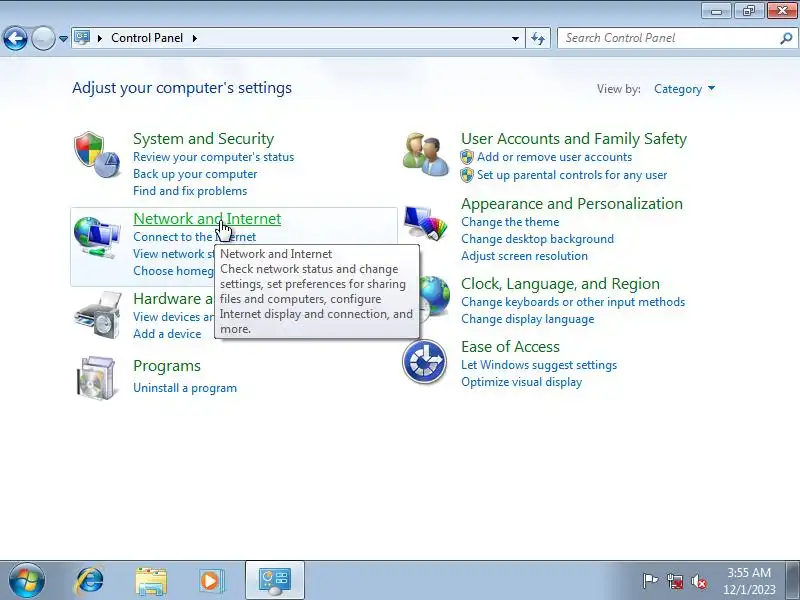Click the Show desktop strip
Image resolution: width=800 pixels, height=600 pixels.
tap(794, 580)
